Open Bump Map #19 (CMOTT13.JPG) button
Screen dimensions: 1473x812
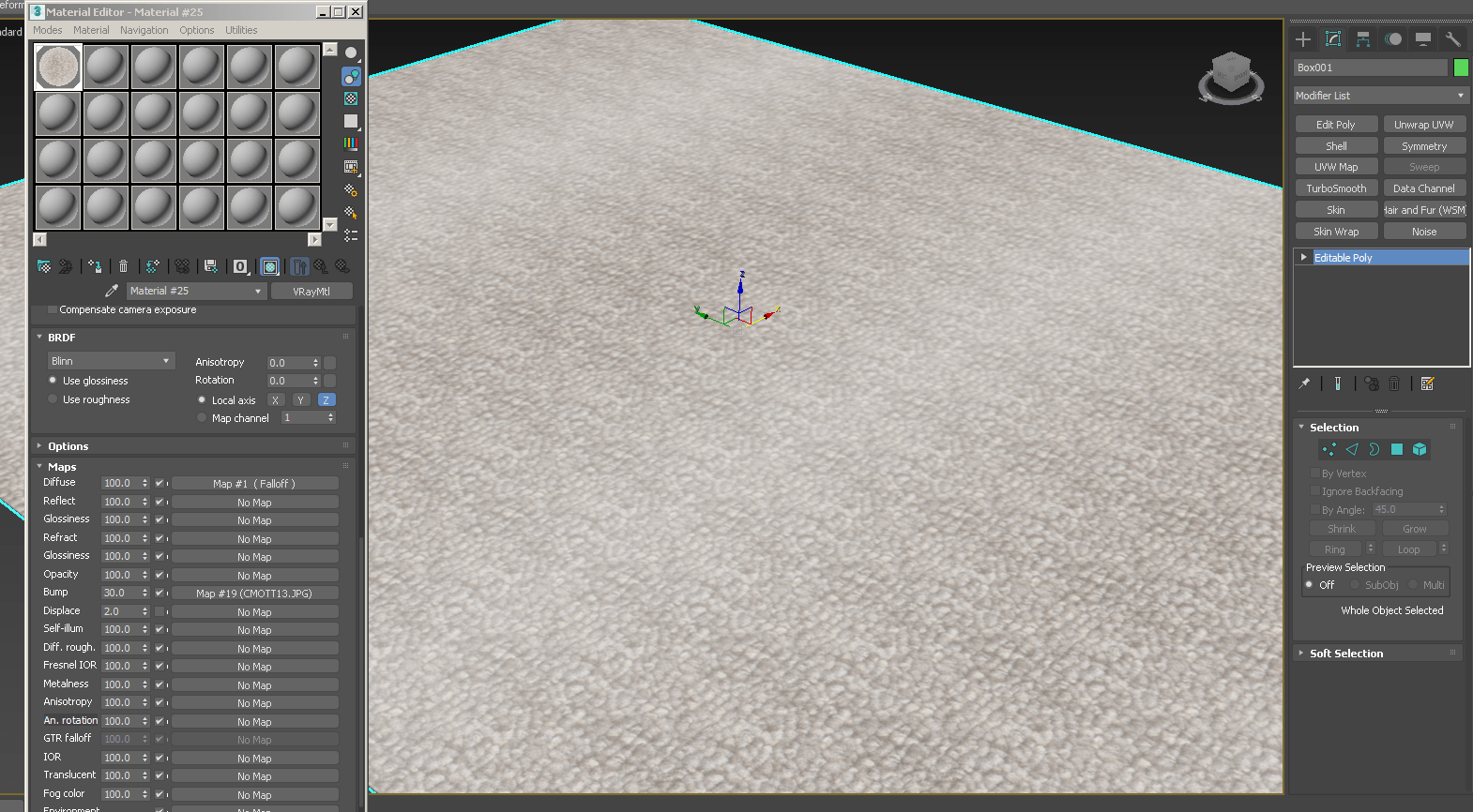(x=254, y=594)
